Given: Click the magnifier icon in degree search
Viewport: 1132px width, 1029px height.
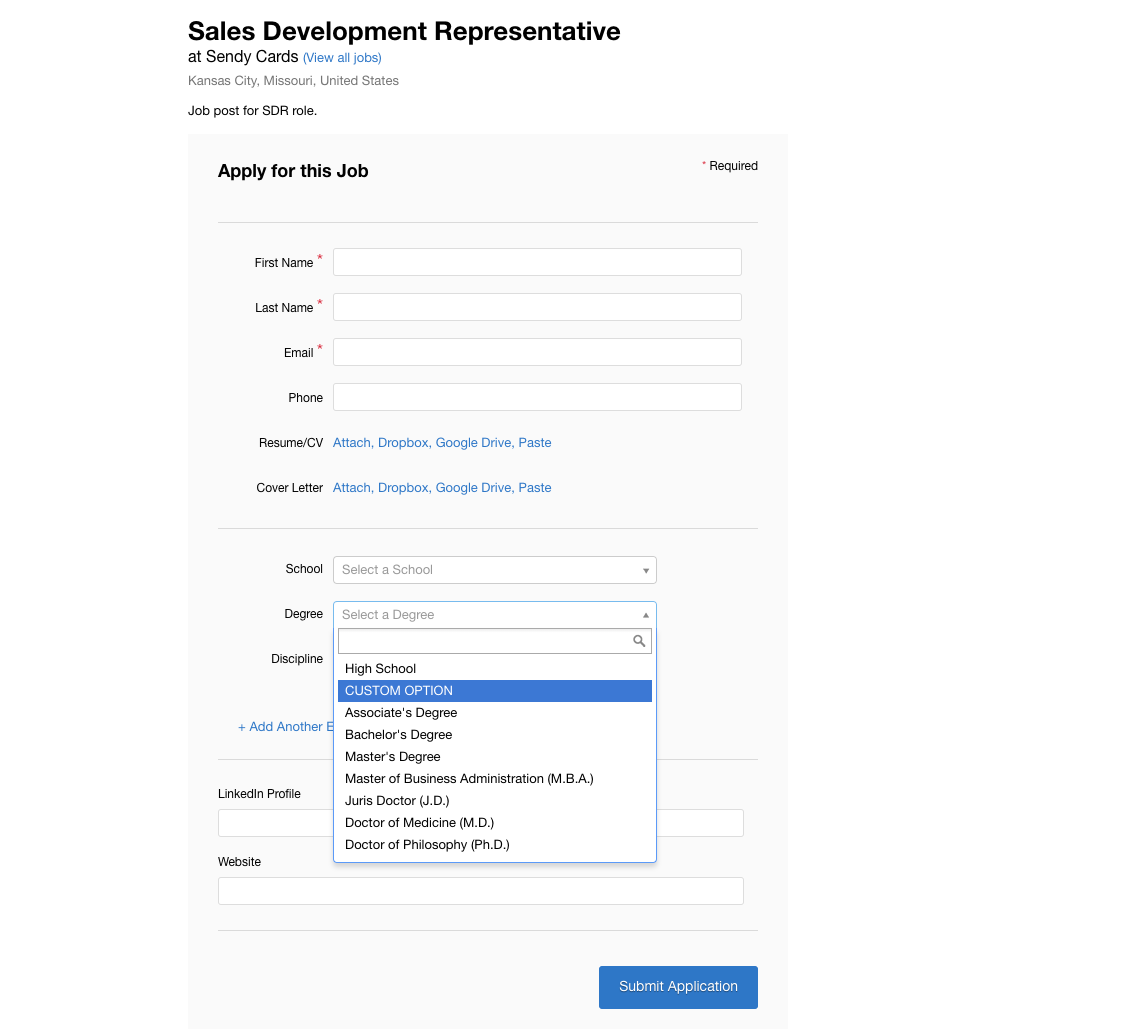Looking at the screenshot, I should (639, 641).
